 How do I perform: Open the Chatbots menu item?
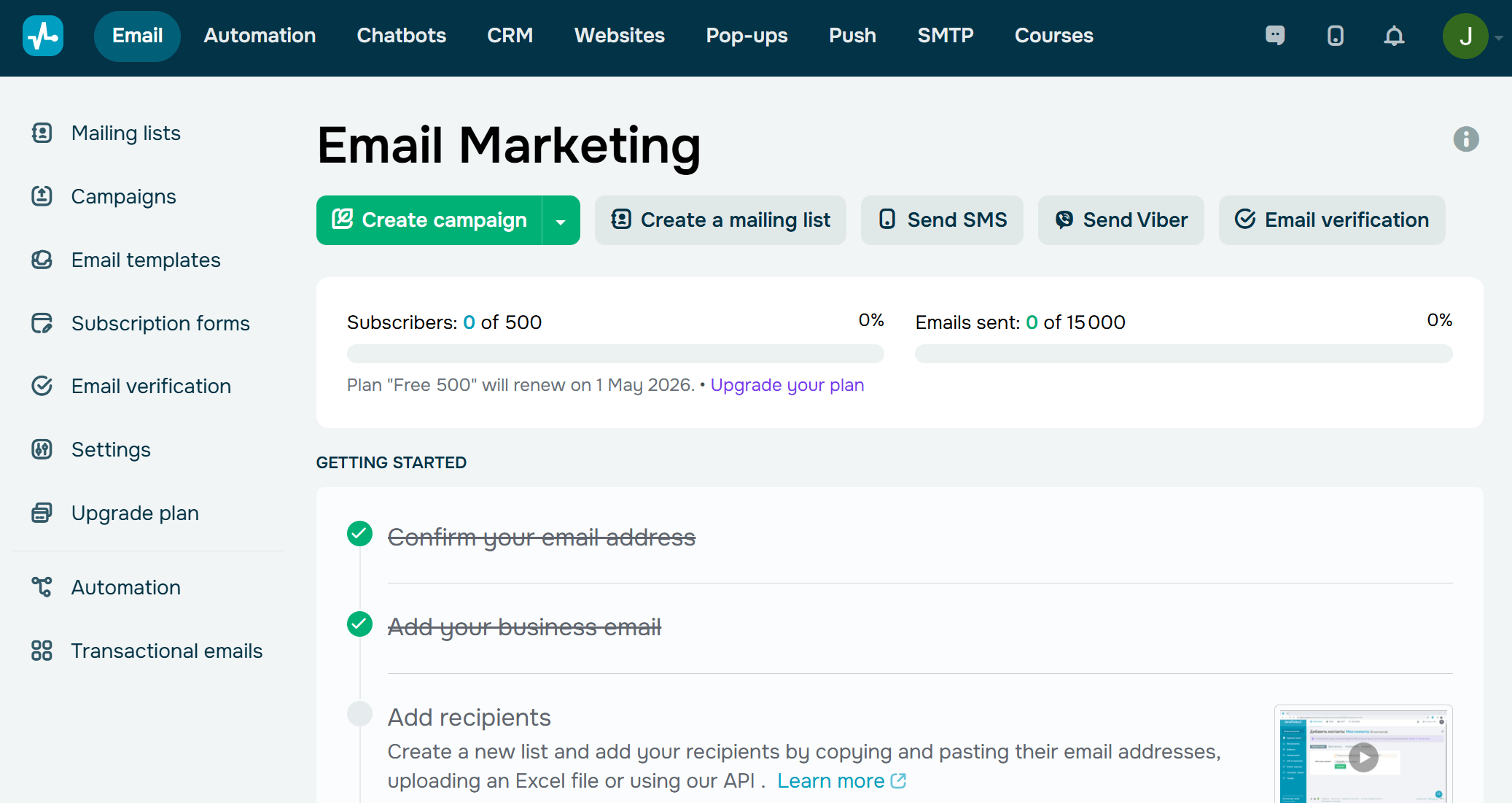pos(401,36)
